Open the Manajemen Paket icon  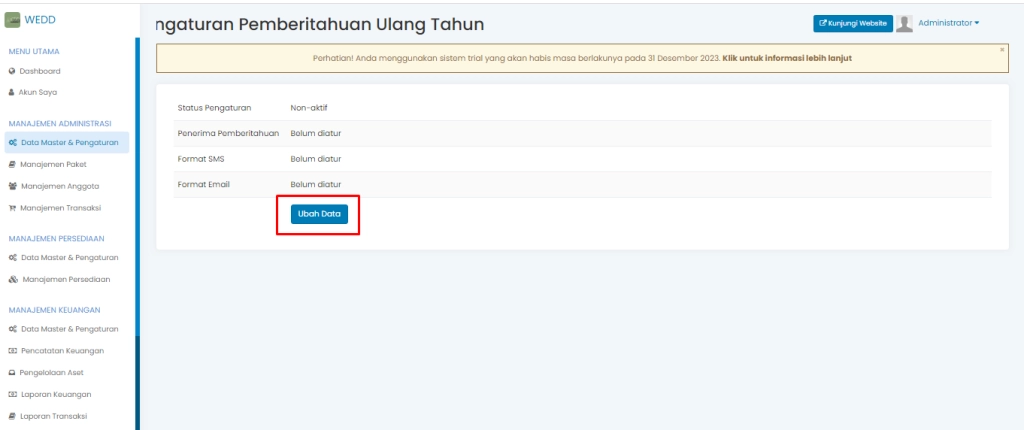point(12,164)
